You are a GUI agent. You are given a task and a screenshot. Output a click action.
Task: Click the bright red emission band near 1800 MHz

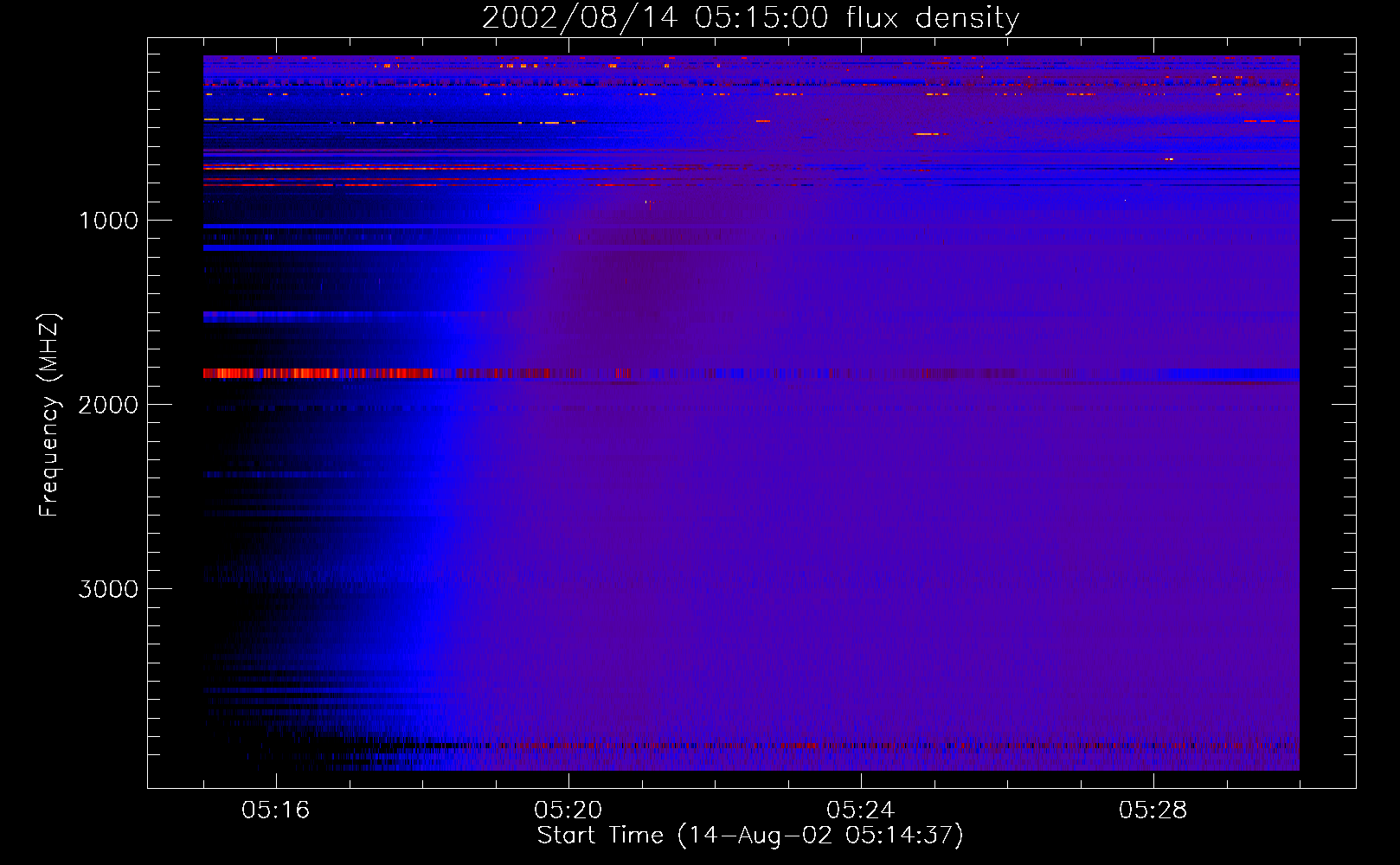[318, 374]
